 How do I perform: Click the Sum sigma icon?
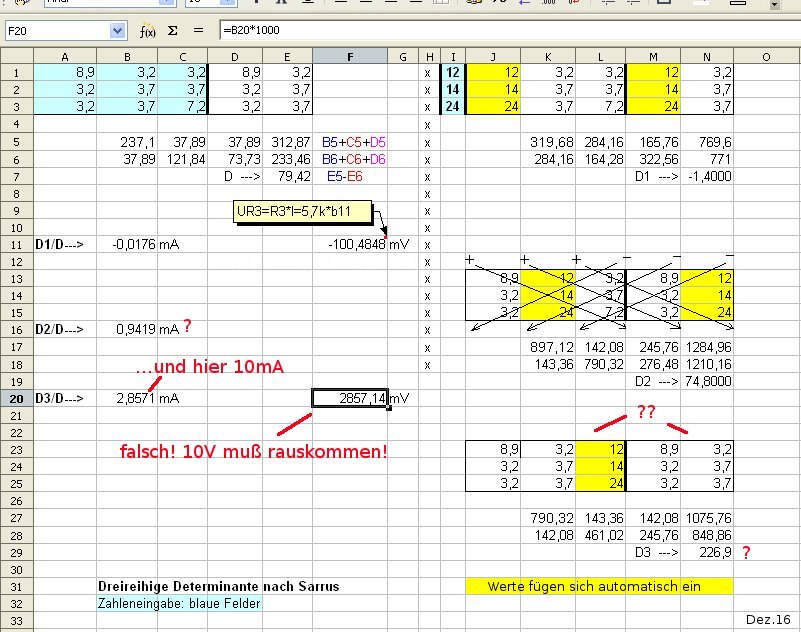[173, 31]
